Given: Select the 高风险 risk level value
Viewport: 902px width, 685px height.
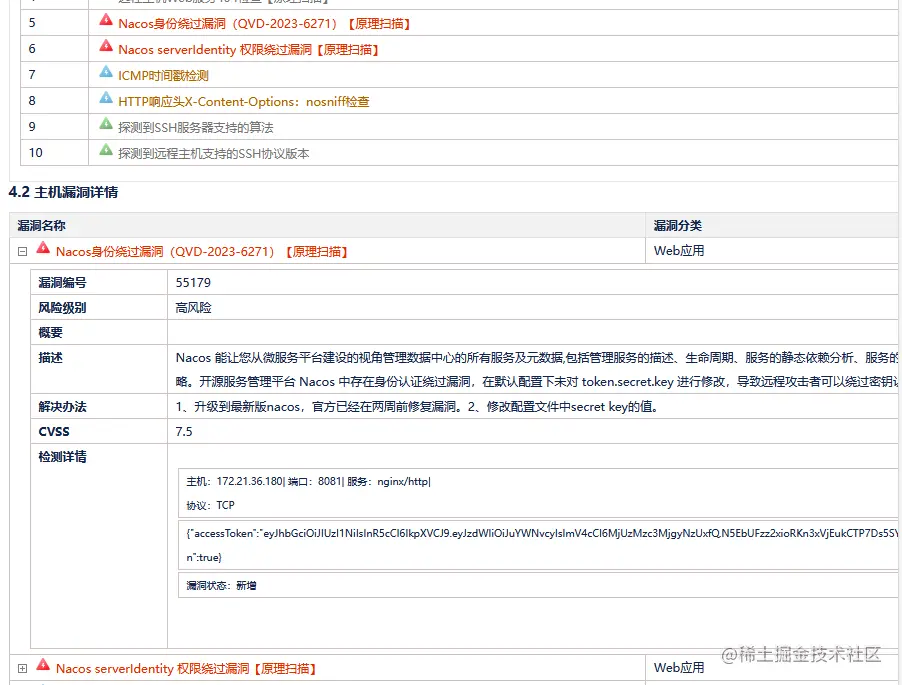Looking at the screenshot, I should (193, 308).
